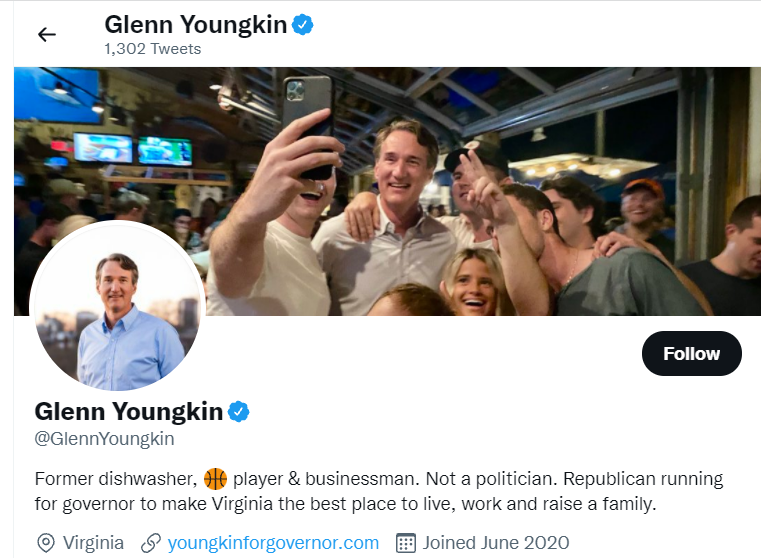Viewport: 761px width, 558px height.
Task: Click the verified badge beside the profile name
Action: (239, 411)
